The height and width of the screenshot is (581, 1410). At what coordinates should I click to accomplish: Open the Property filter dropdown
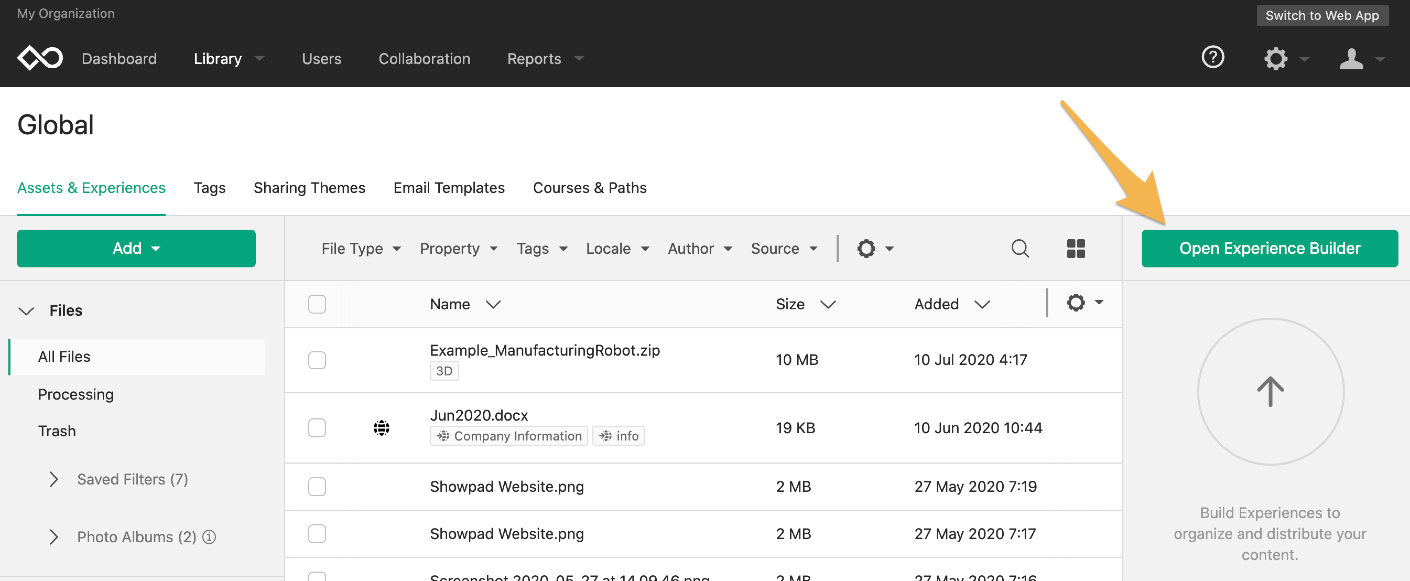pyautogui.click(x=459, y=249)
